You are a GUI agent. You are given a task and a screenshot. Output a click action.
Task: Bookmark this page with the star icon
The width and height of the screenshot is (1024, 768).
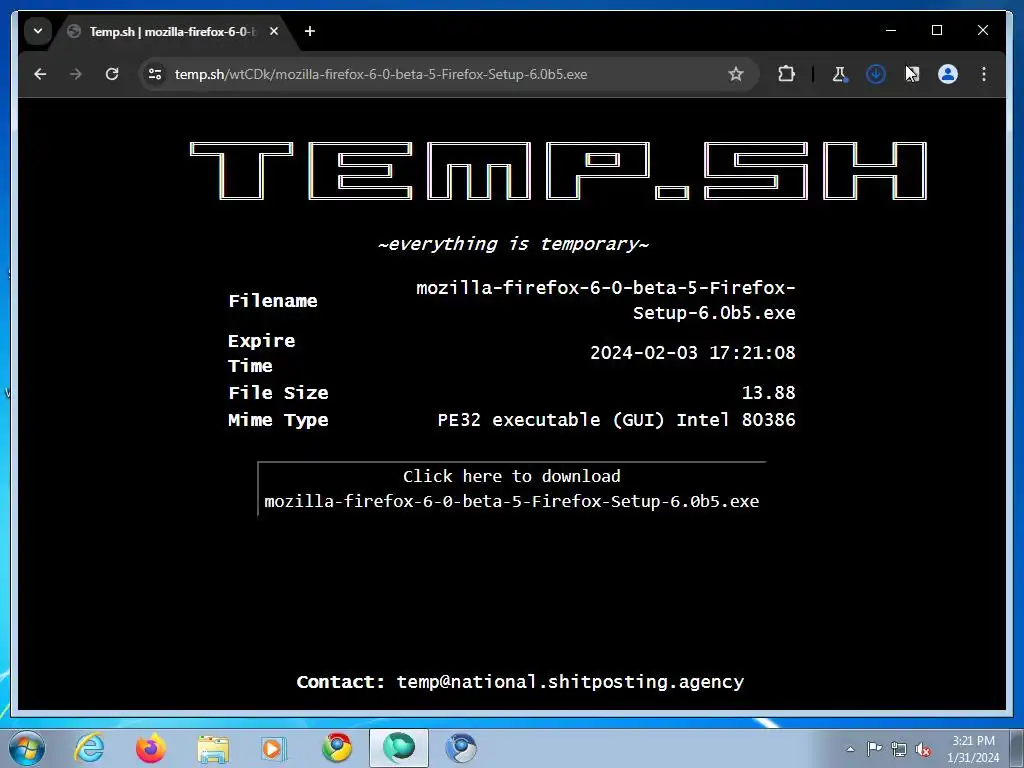[736, 74]
